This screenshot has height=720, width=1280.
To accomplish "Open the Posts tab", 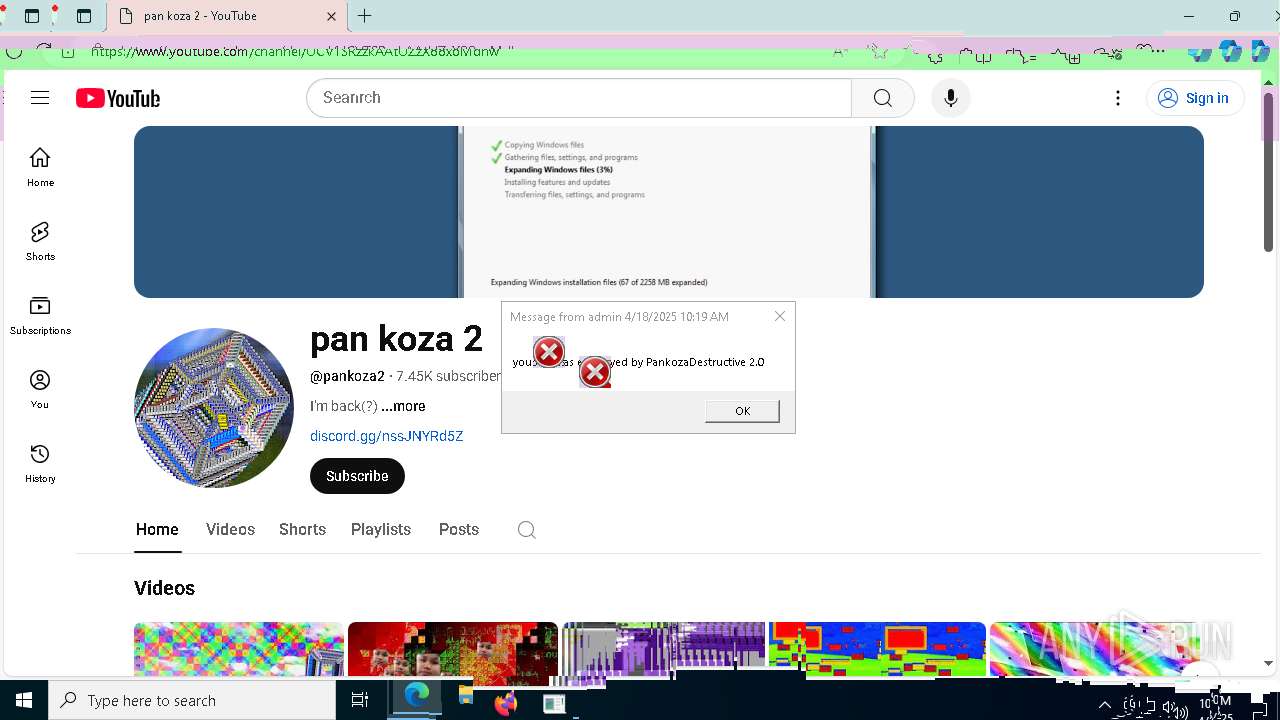I will pyautogui.click(x=459, y=530).
